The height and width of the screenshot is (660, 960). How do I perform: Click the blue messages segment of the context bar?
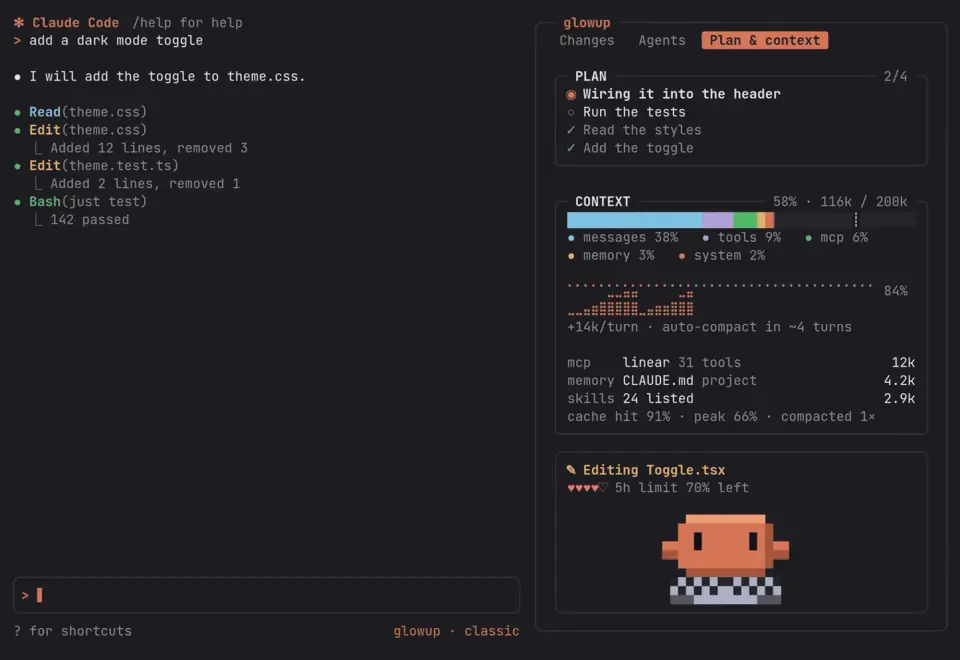634,220
